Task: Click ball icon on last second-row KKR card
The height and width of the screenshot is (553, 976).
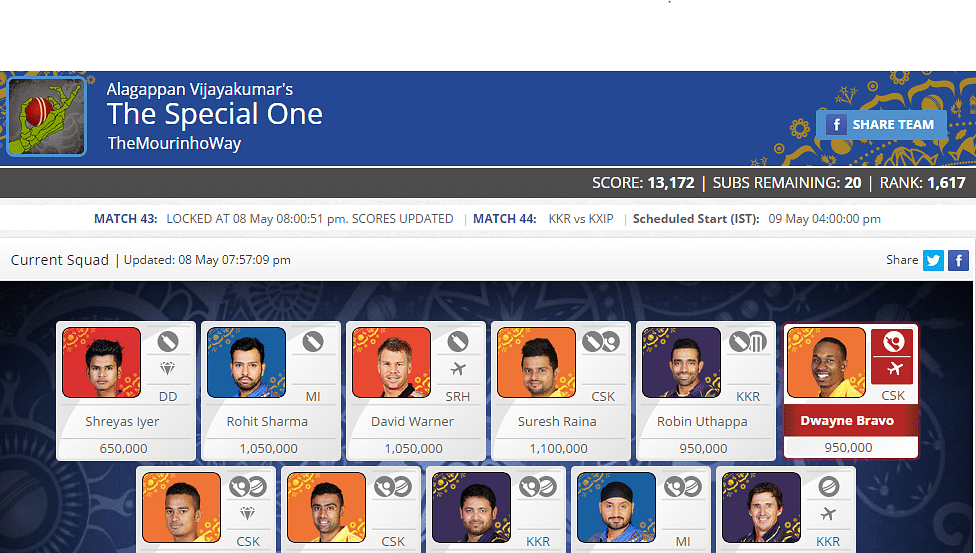Action: [828, 486]
